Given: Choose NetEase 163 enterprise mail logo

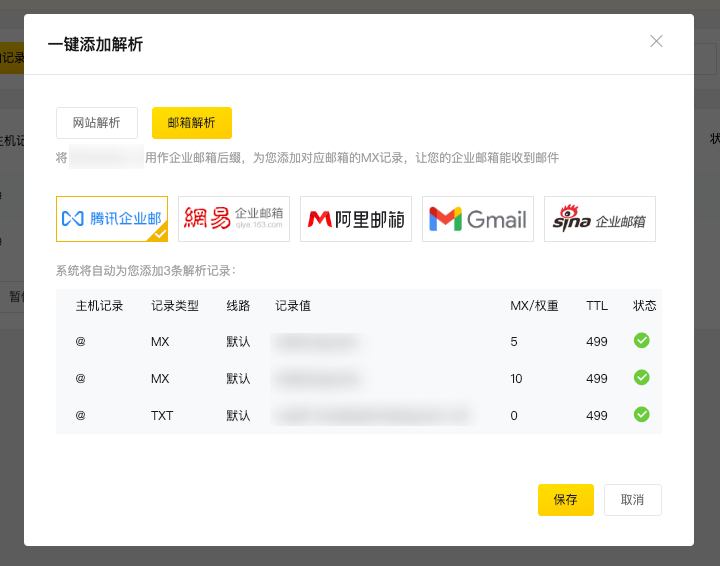Looking at the screenshot, I should click(x=234, y=219).
